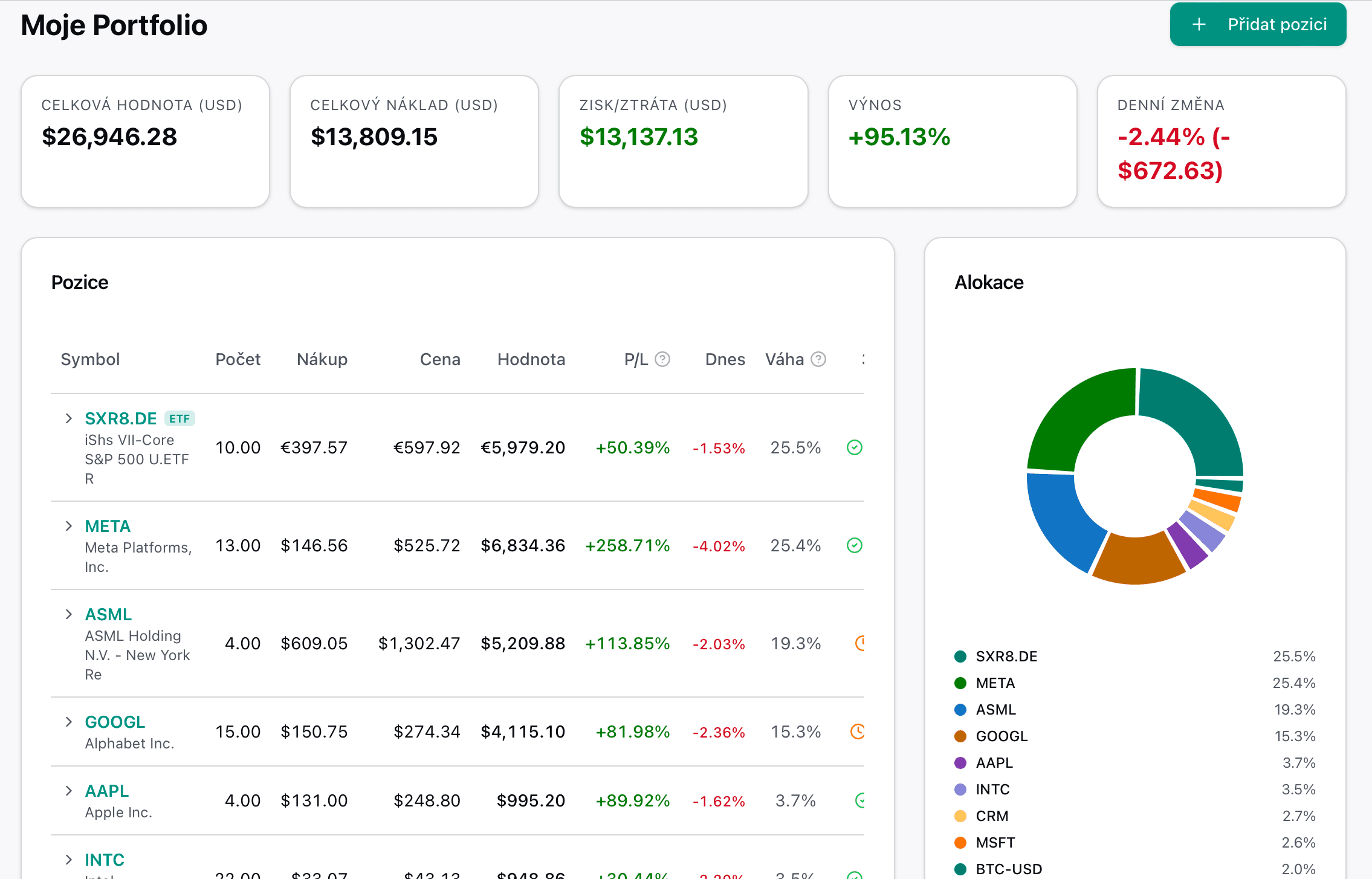Click the orange clock status icon for ASML
1372x879 pixels.
click(860, 643)
